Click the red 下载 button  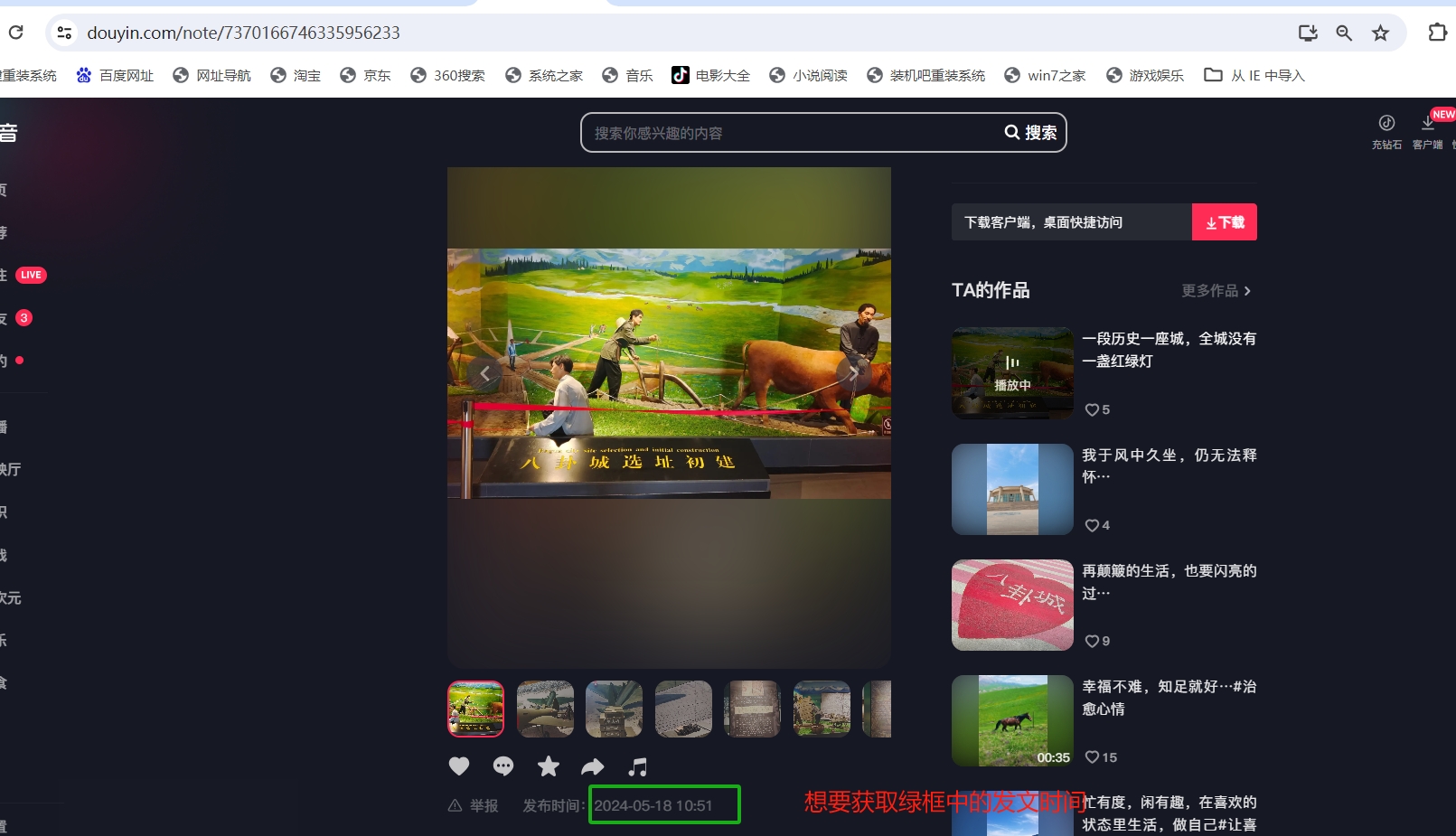[1225, 222]
